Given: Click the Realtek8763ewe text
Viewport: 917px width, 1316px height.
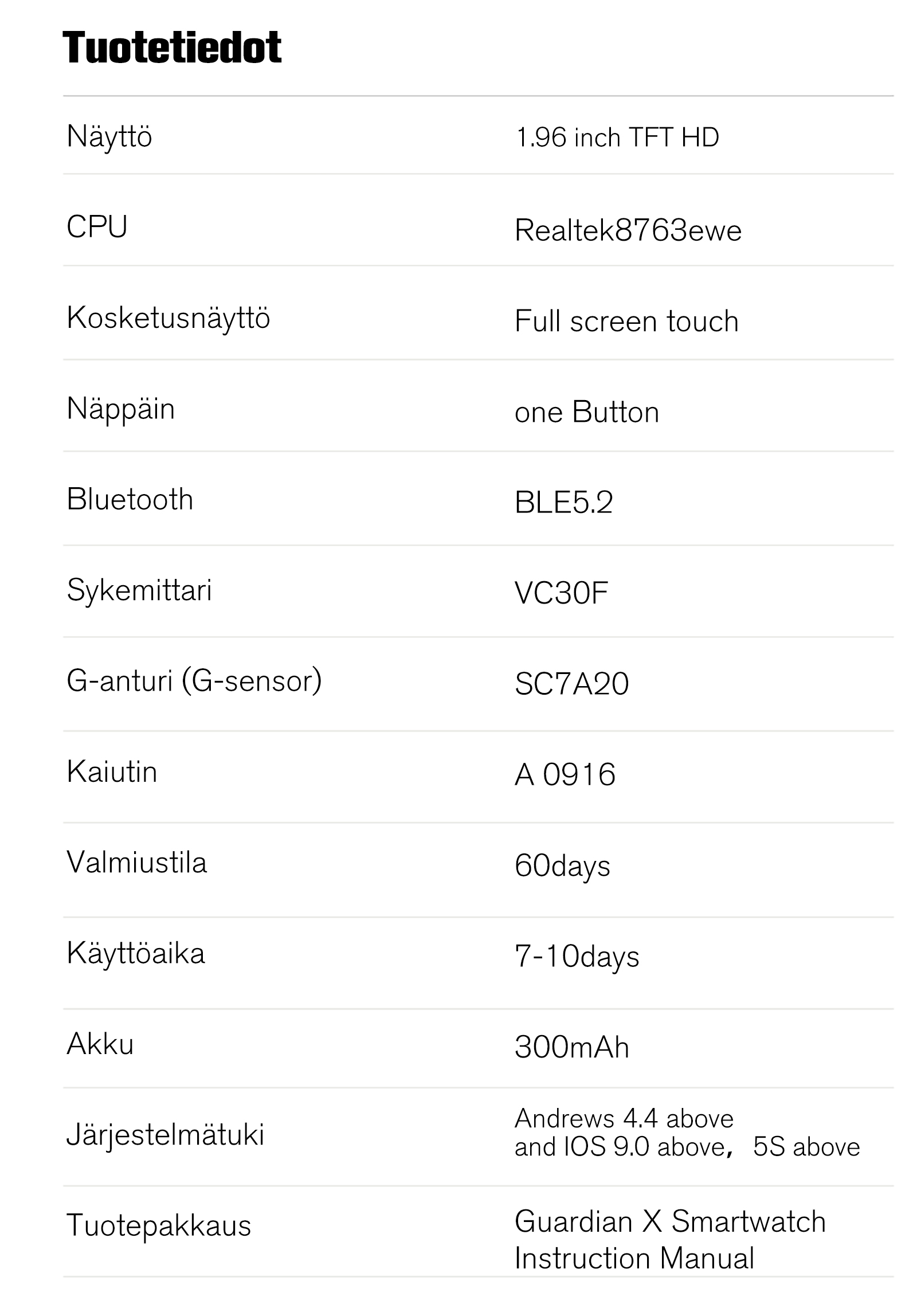Looking at the screenshot, I should [x=628, y=230].
